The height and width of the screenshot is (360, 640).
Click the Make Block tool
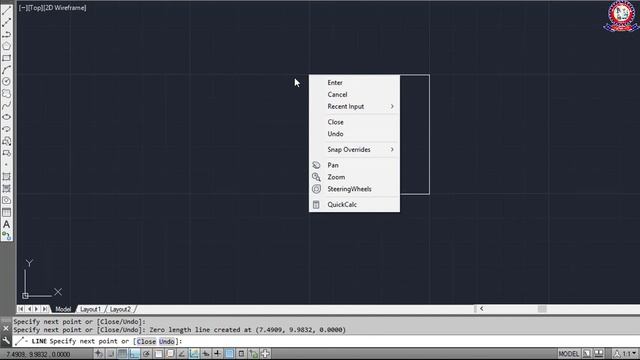(x=7, y=153)
